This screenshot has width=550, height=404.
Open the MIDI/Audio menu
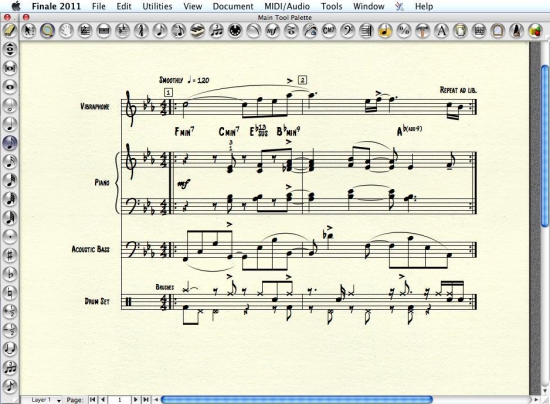(287, 6)
